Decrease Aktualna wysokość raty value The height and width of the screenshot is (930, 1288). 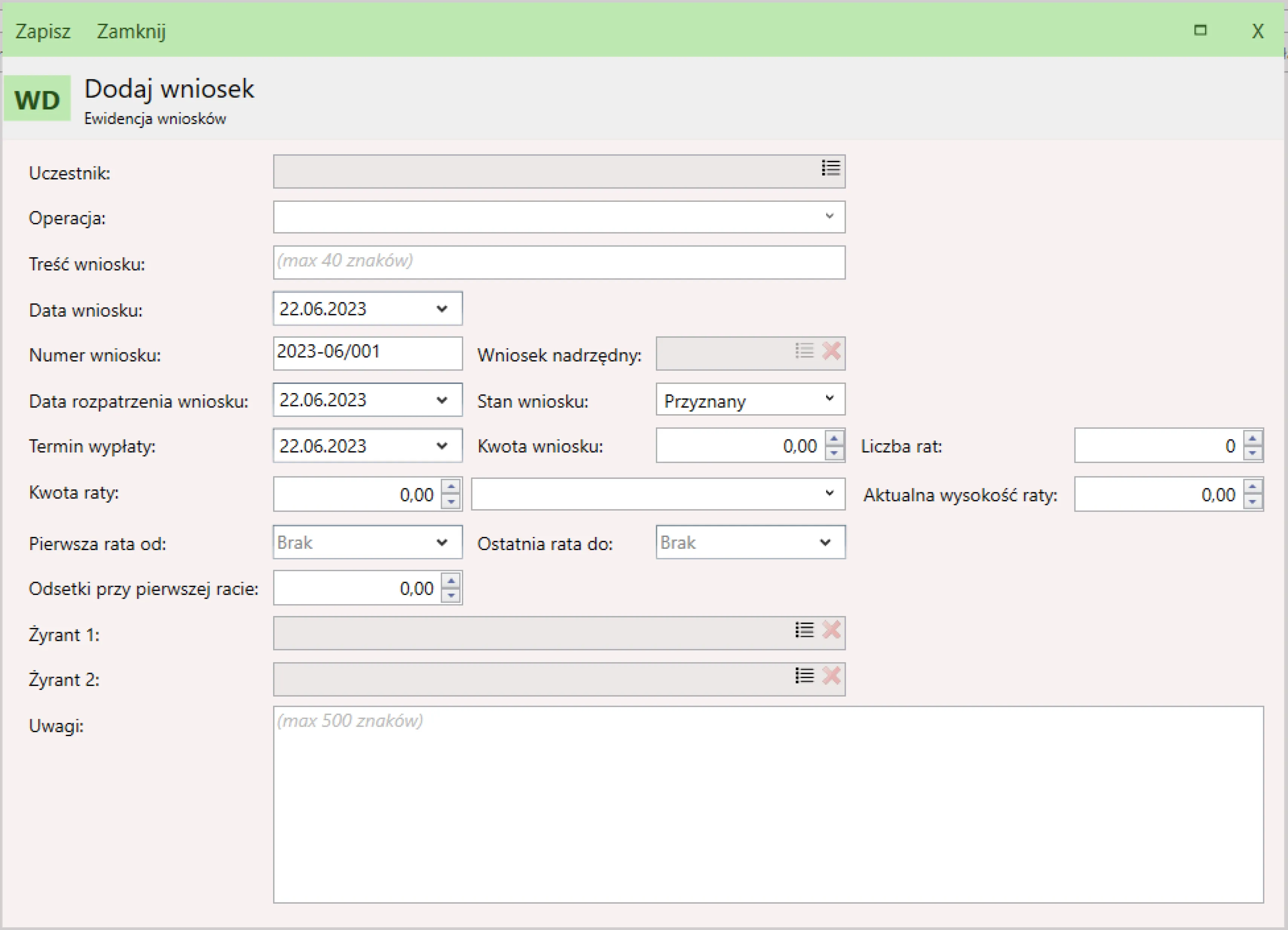(1253, 502)
